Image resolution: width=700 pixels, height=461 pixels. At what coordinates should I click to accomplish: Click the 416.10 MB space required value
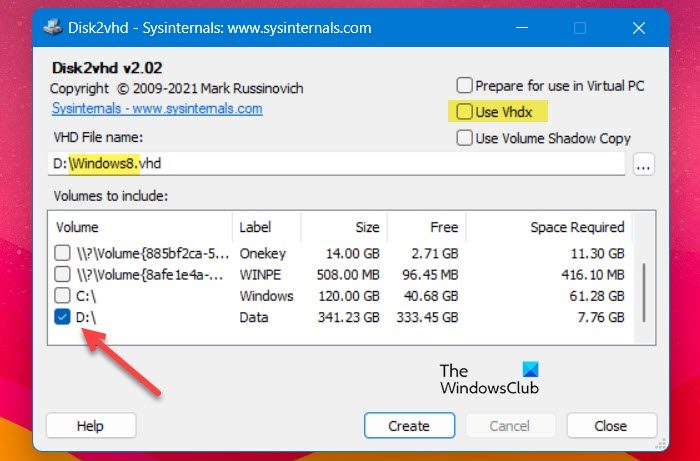(x=593, y=274)
